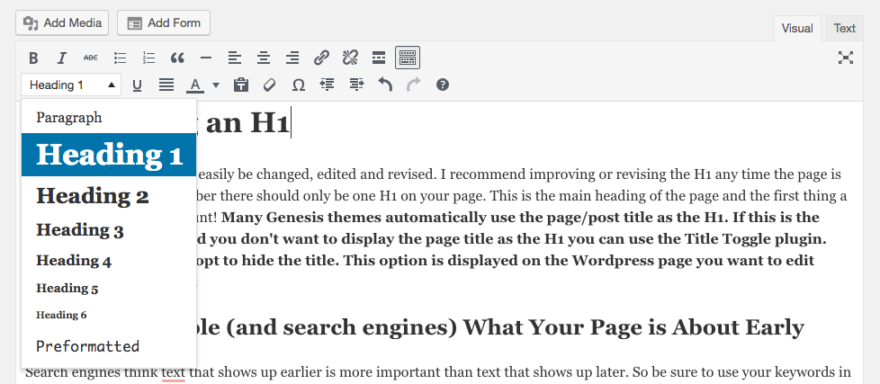The width and height of the screenshot is (880, 384).
Task: Decrease the indent
Action: 327,85
